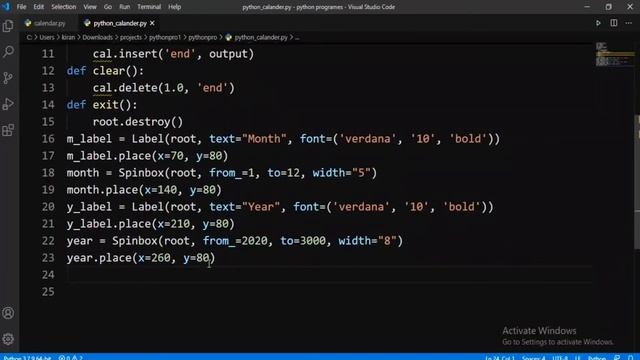This screenshot has height=360, width=640.
Task: Open the Selection menu
Action: pos(63,7)
